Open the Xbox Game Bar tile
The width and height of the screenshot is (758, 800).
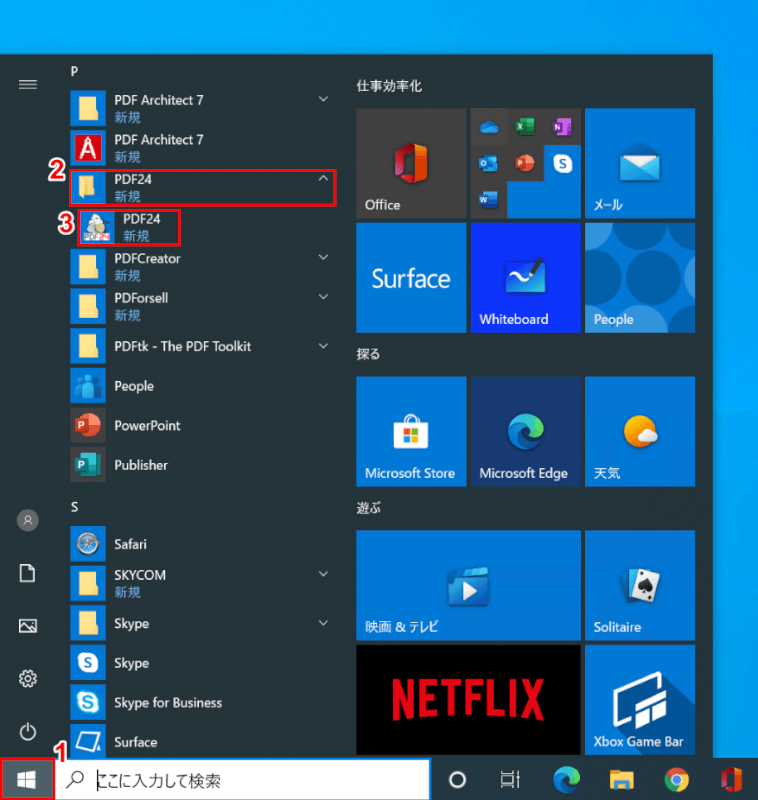(640, 699)
